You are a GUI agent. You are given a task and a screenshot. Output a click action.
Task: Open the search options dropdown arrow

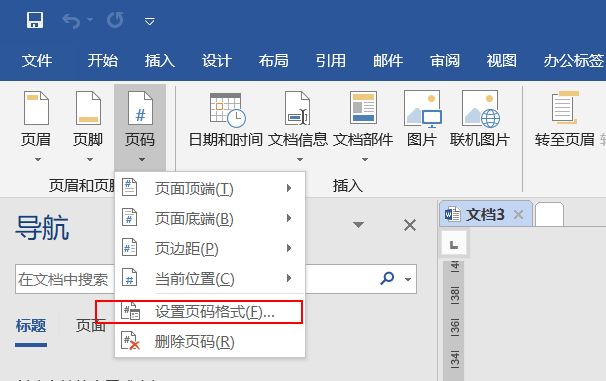click(x=408, y=279)
